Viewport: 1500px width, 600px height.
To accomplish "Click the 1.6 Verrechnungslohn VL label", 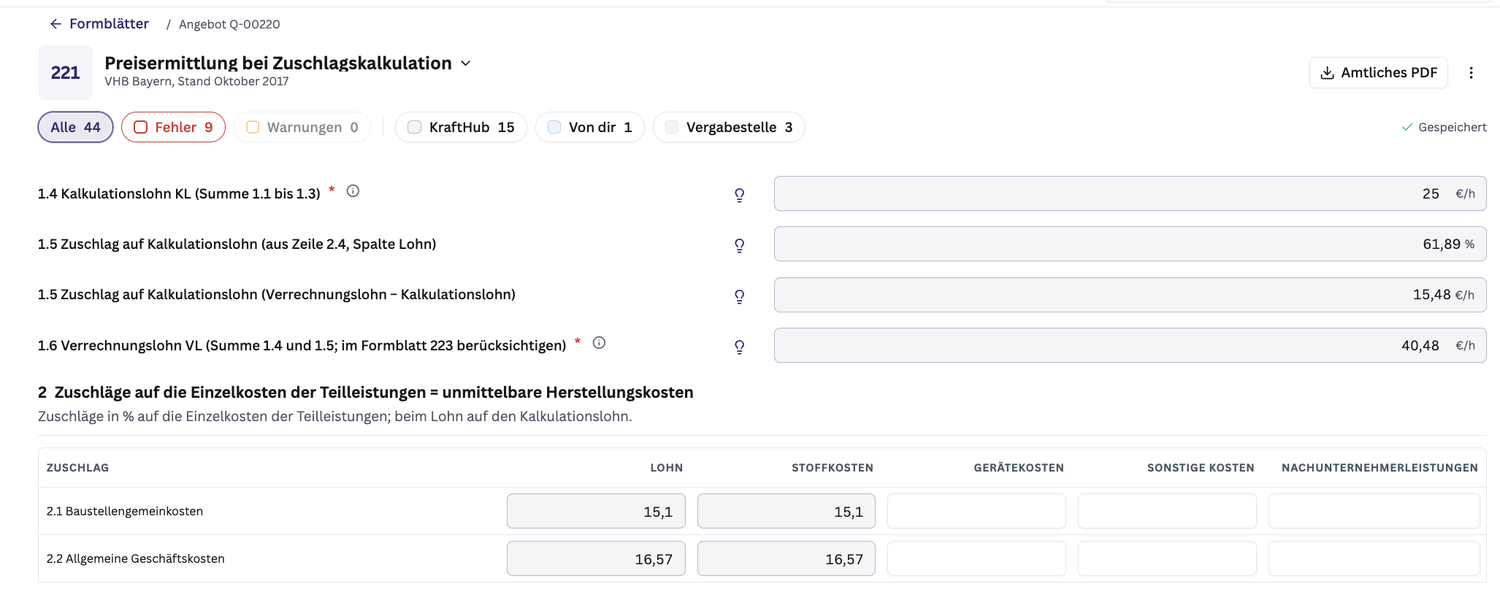I will tap(302, 345).
